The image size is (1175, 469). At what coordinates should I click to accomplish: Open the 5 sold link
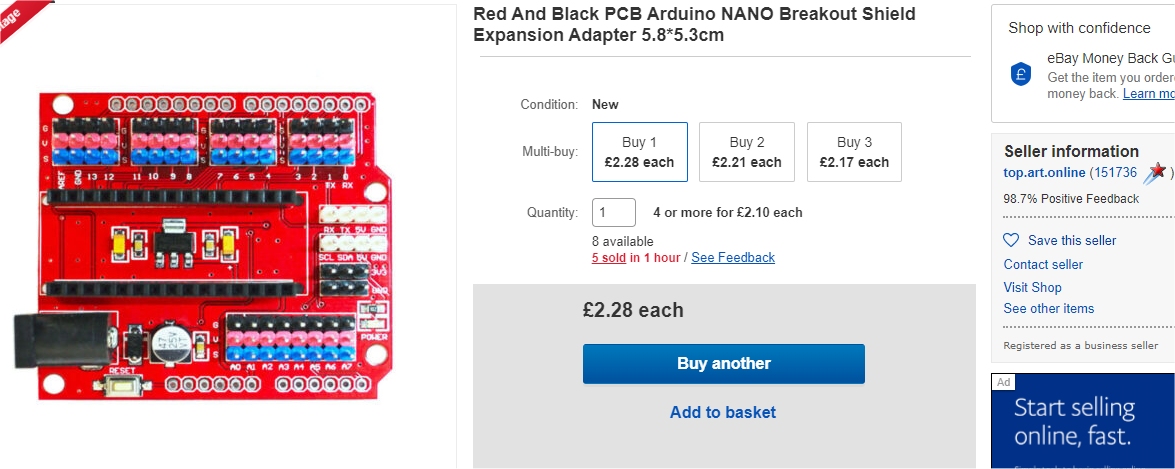609,257
